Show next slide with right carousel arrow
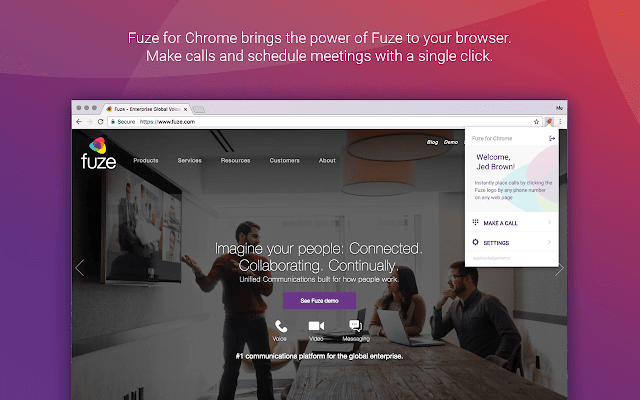640x400 pixels. coord(559,268)
